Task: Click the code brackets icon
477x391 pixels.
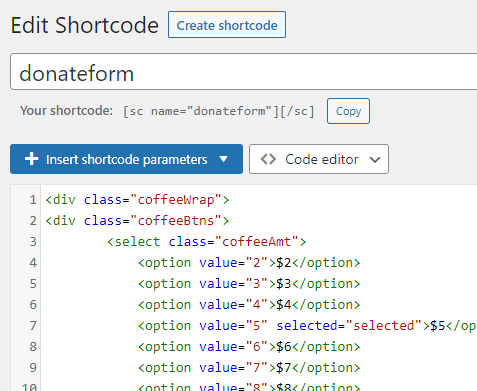Action: (x=268, y=159)
